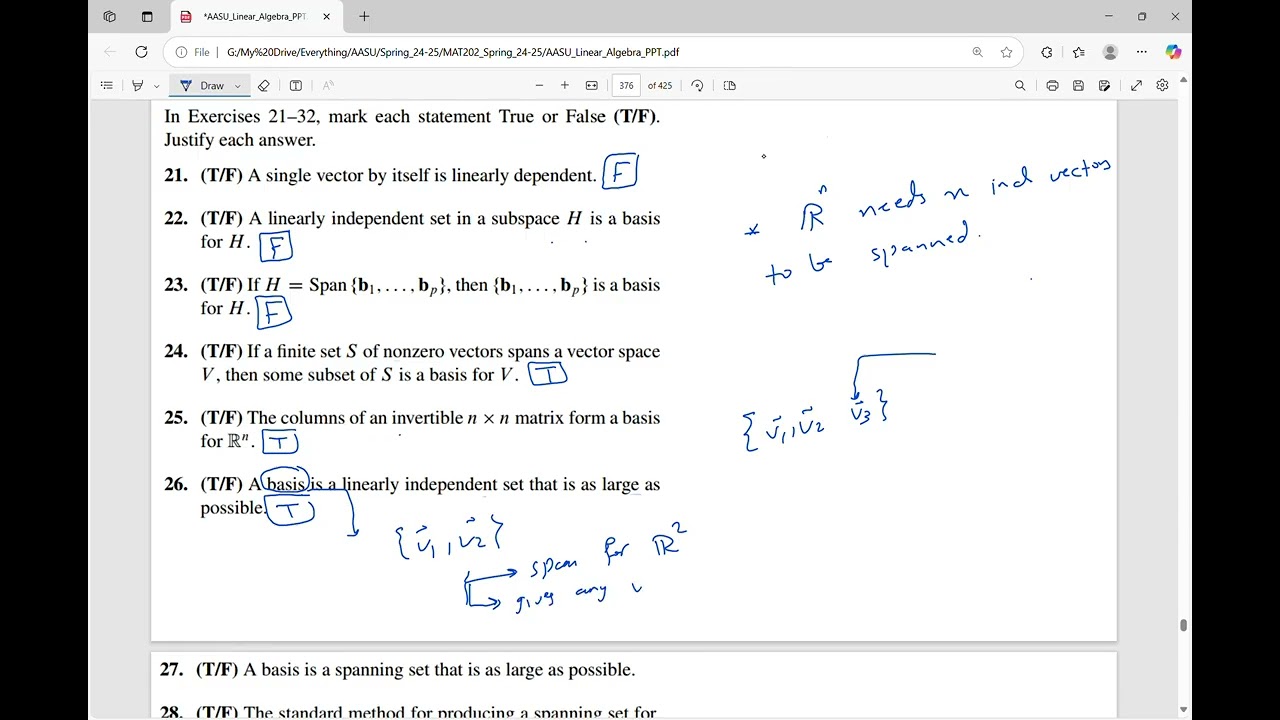Click the address bar file path
The image size is (1280, 720).
[453, 52]
